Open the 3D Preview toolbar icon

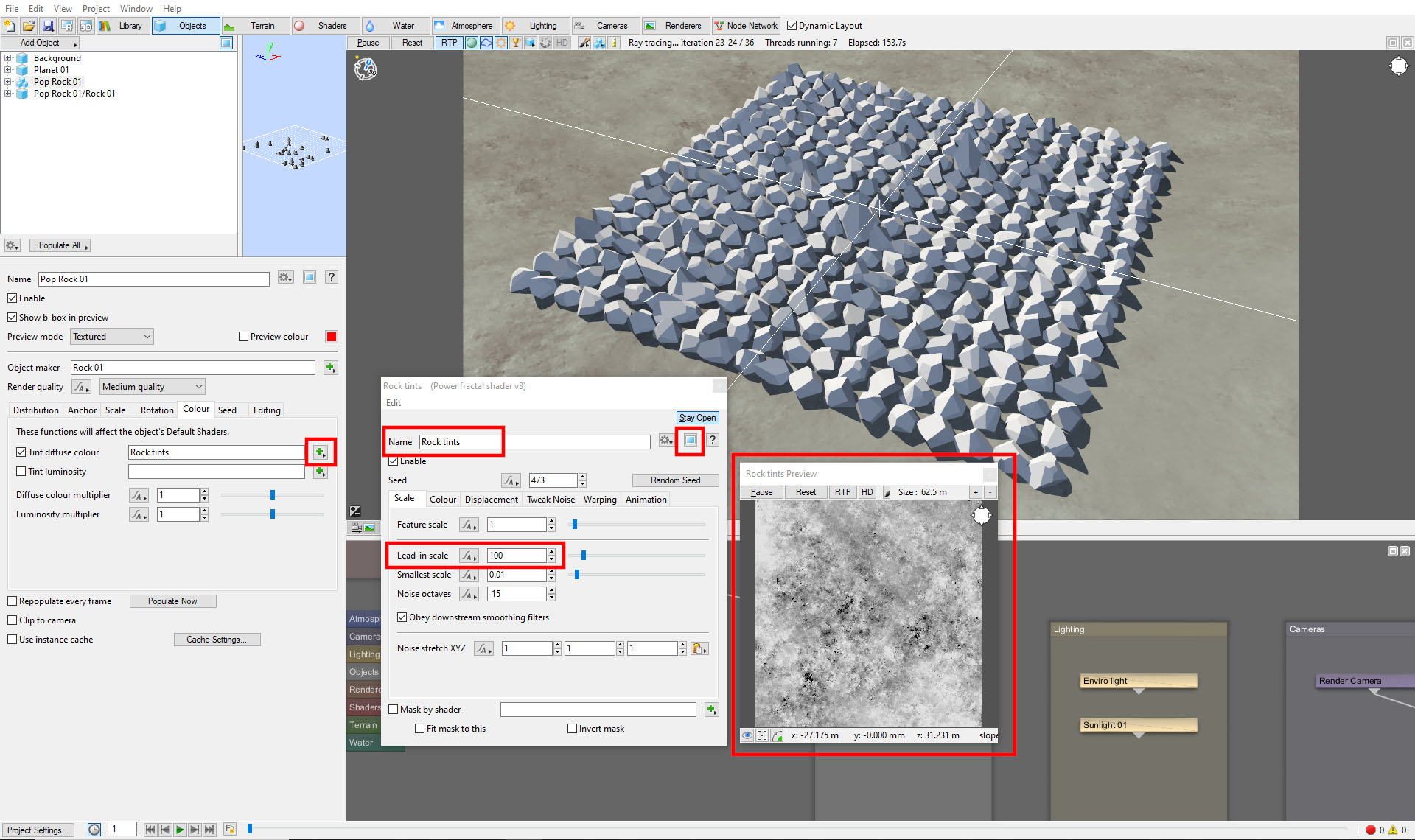86,26
